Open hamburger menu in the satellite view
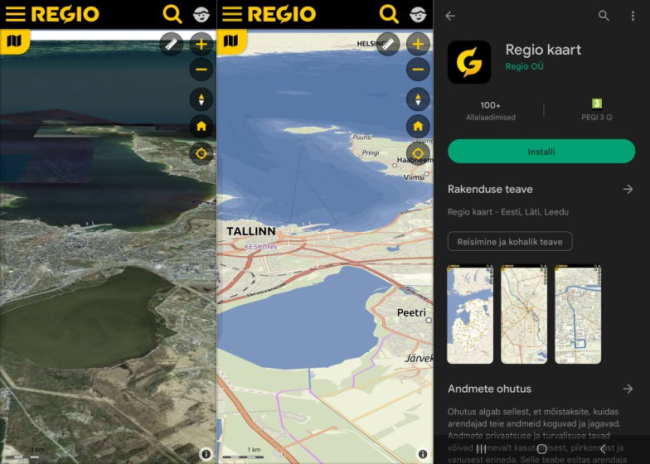 pos(15,14)
